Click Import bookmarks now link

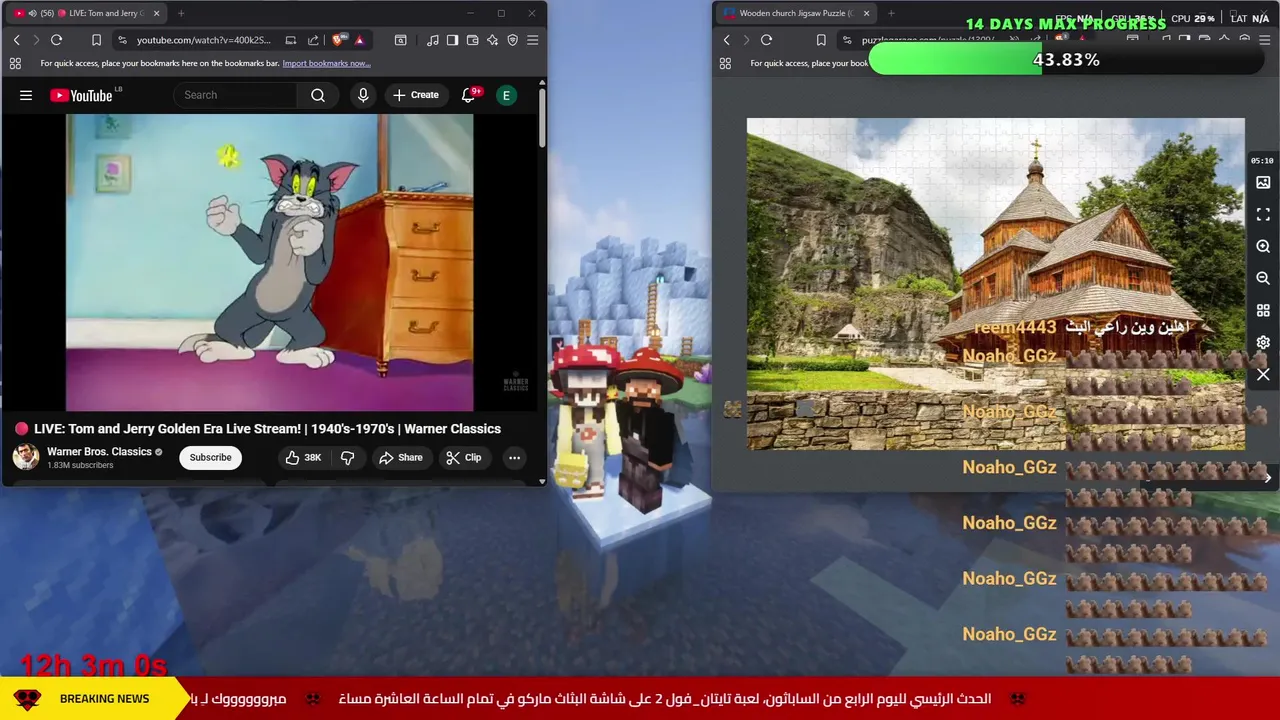pos(326,63)
